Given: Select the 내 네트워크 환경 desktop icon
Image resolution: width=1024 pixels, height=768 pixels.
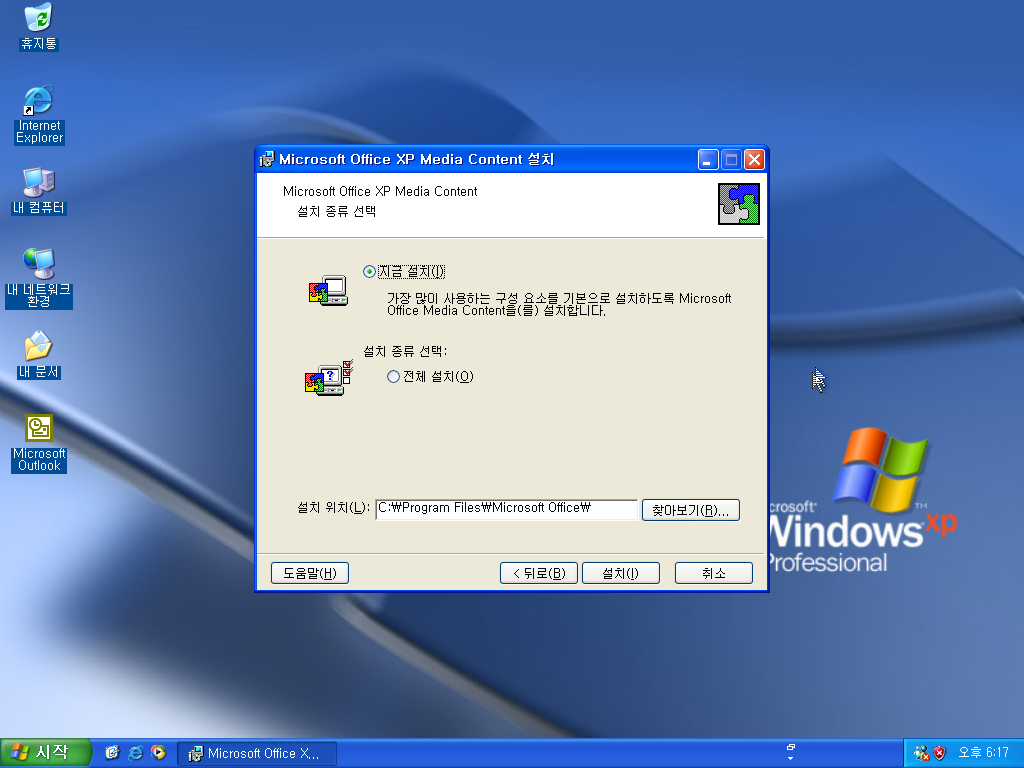Looking at the screenshot, I should pos(39,278).
